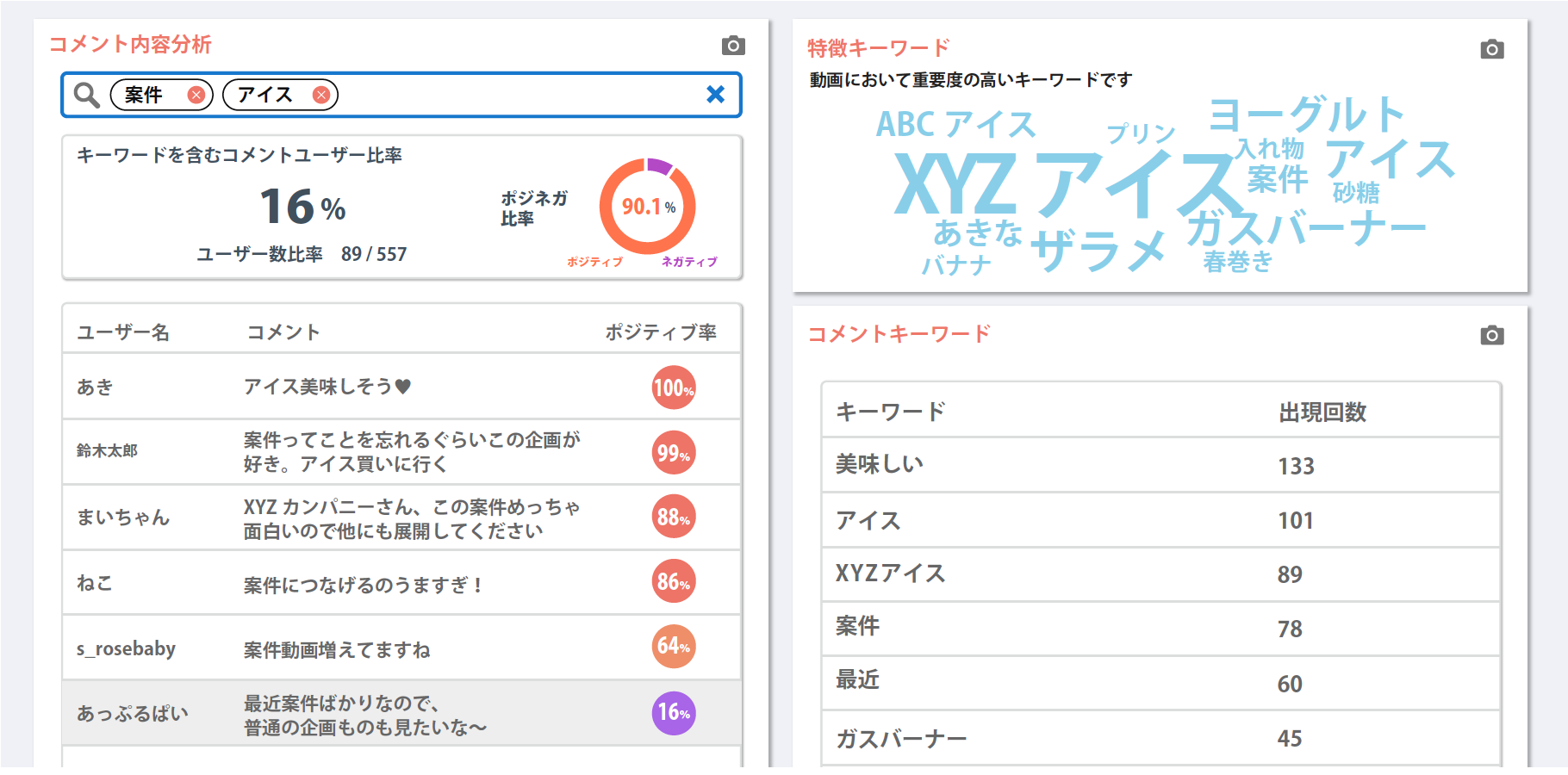Clear all search keywords with the blue X icon
This screenshot has height=775, width=1568.
(716, 95)
